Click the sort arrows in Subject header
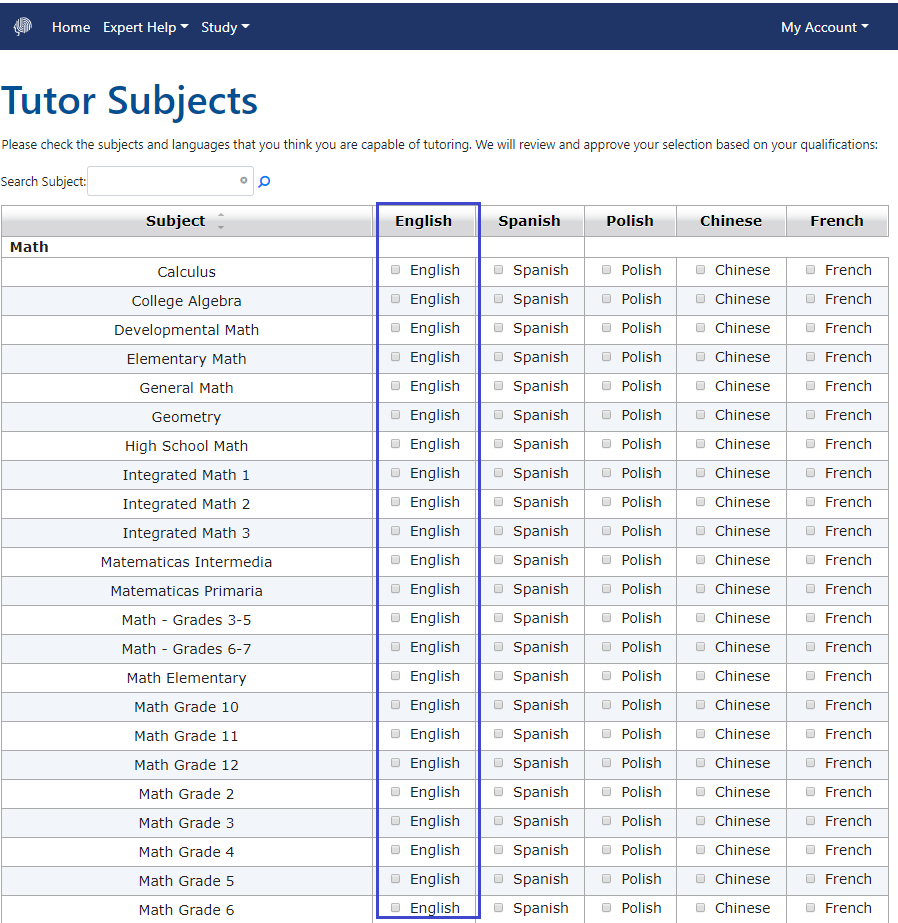 [221, 222]
